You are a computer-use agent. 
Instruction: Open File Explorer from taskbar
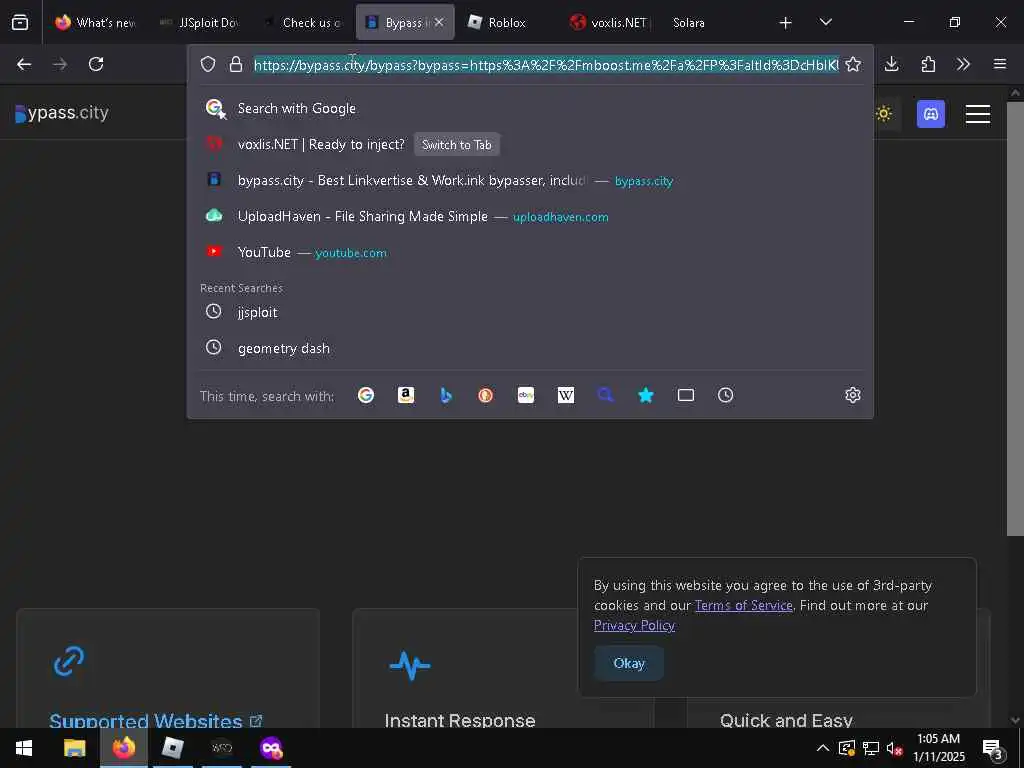coord(74,748)
